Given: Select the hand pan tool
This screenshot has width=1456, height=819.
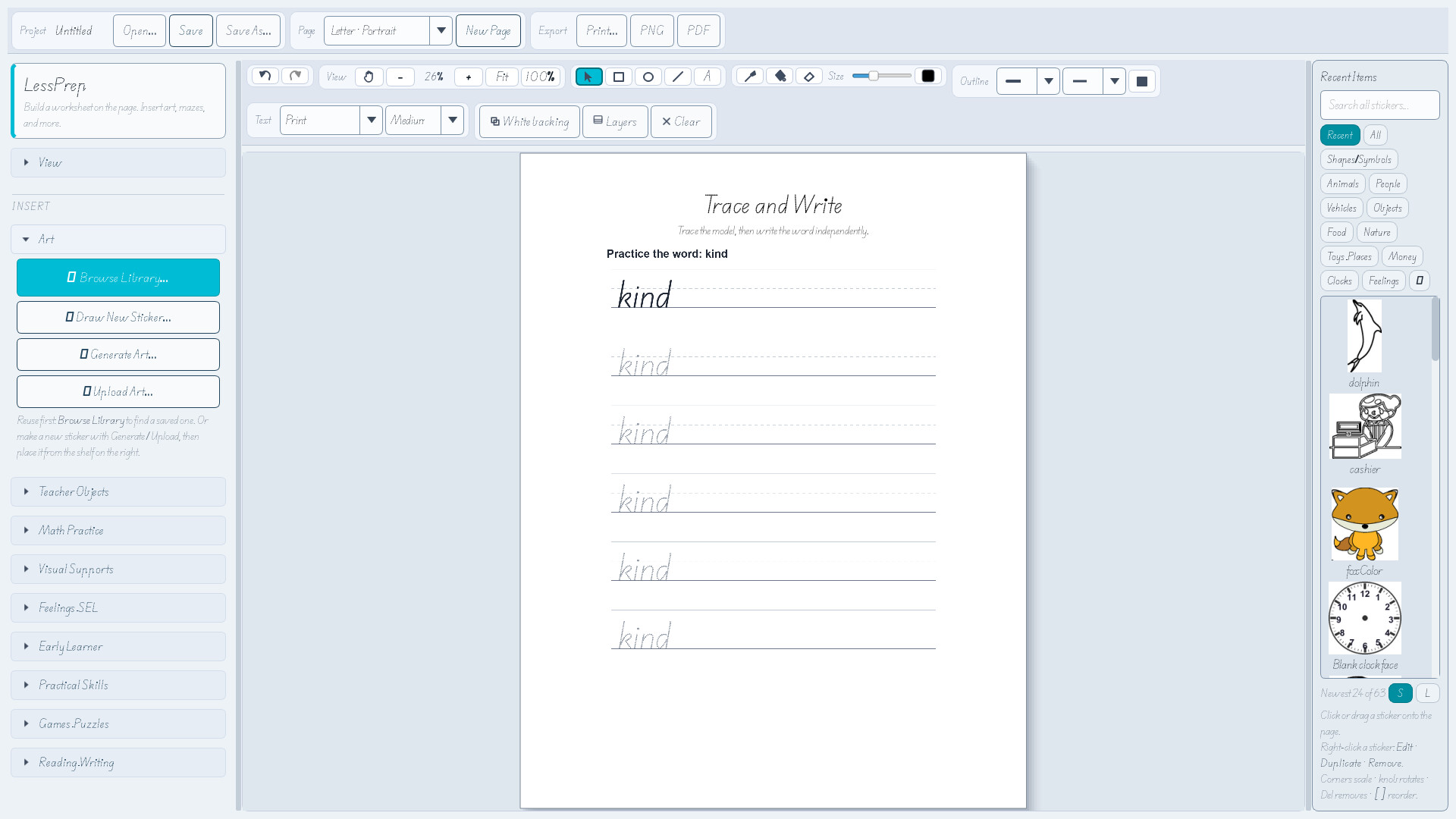Looking at the screenshot, I should point(369,77).
